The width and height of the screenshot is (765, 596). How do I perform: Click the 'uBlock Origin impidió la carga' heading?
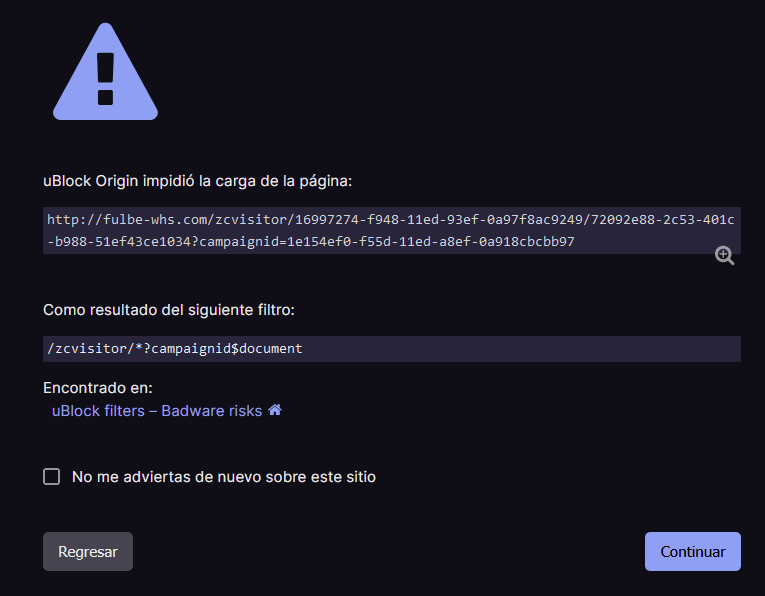click(x=198, y=181)
